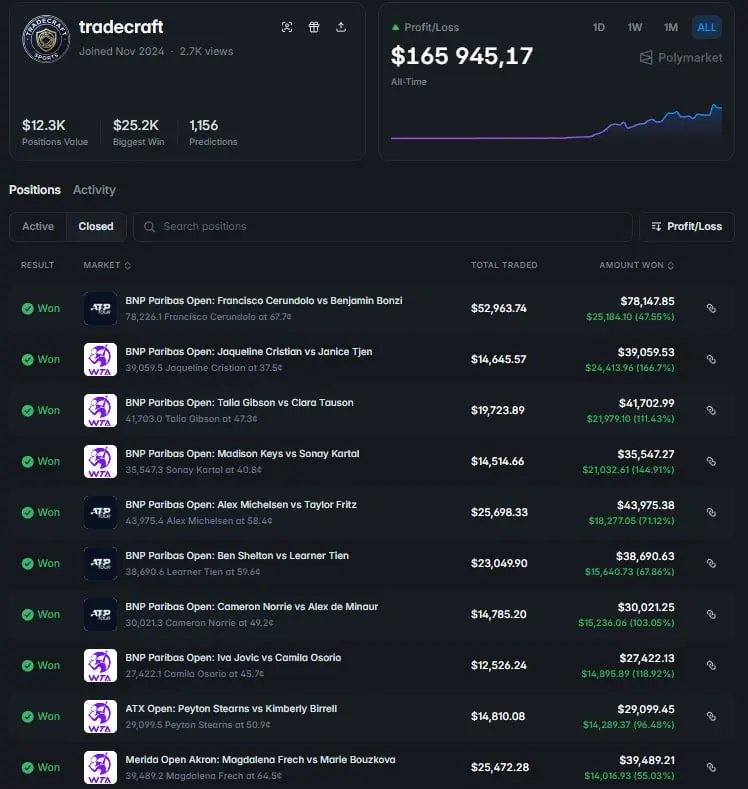
Task: Open market Madison Keys vs Sonay Kartal
Action: click(x=242, y=453)
